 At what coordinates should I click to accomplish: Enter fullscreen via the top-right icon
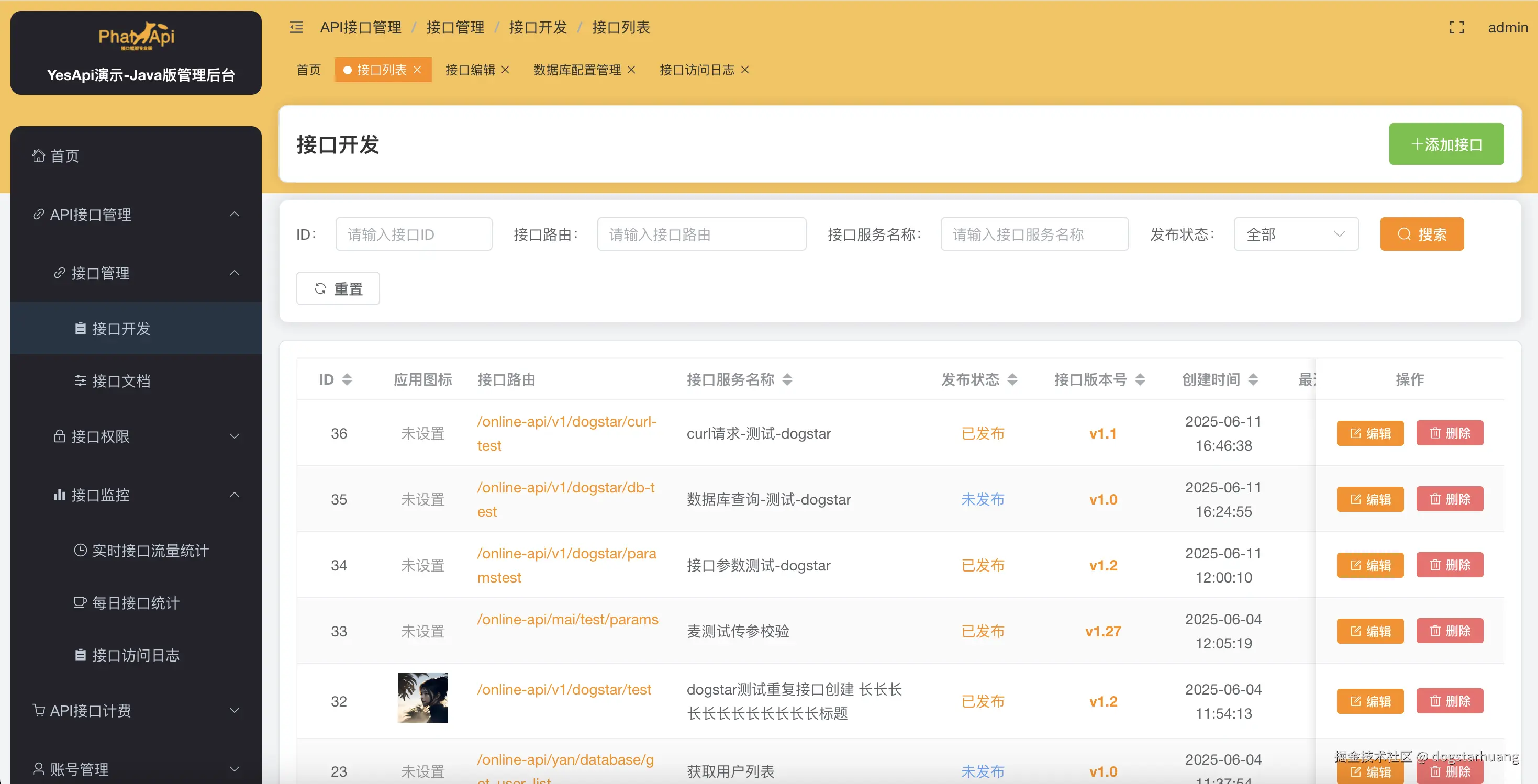pyautogui.click(x=1456, y=27)
